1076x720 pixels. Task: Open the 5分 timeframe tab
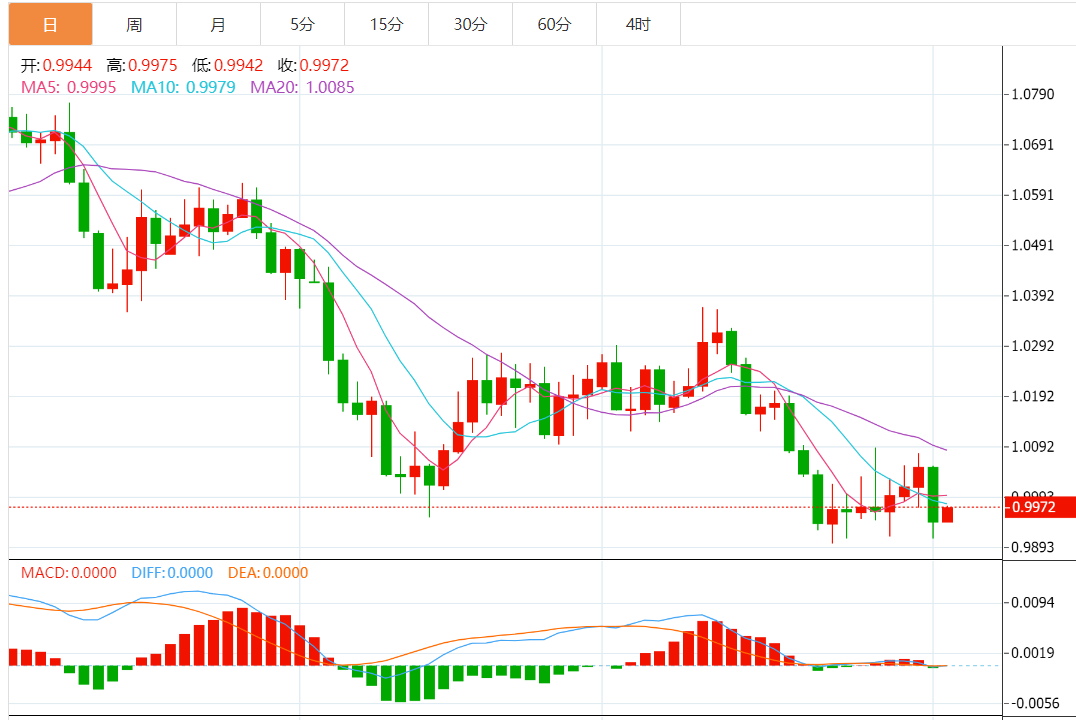click(303, 25)
